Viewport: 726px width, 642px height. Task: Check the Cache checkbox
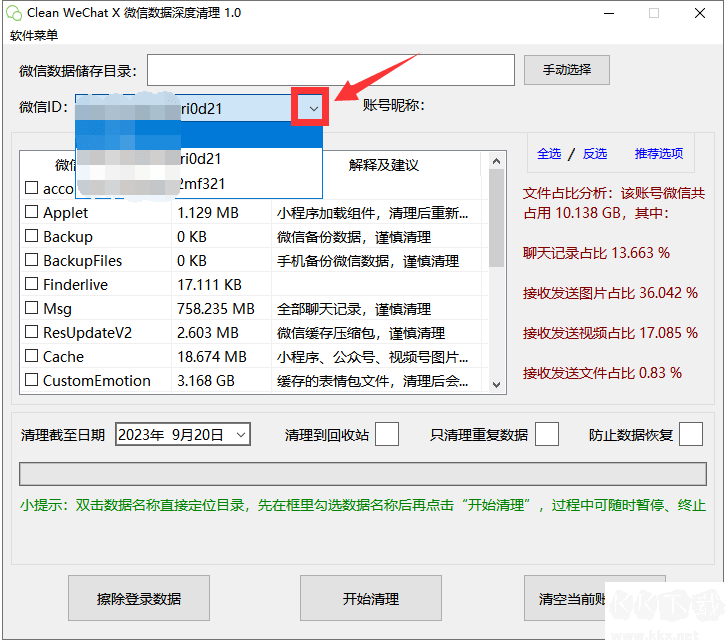[x=31, y=355]
